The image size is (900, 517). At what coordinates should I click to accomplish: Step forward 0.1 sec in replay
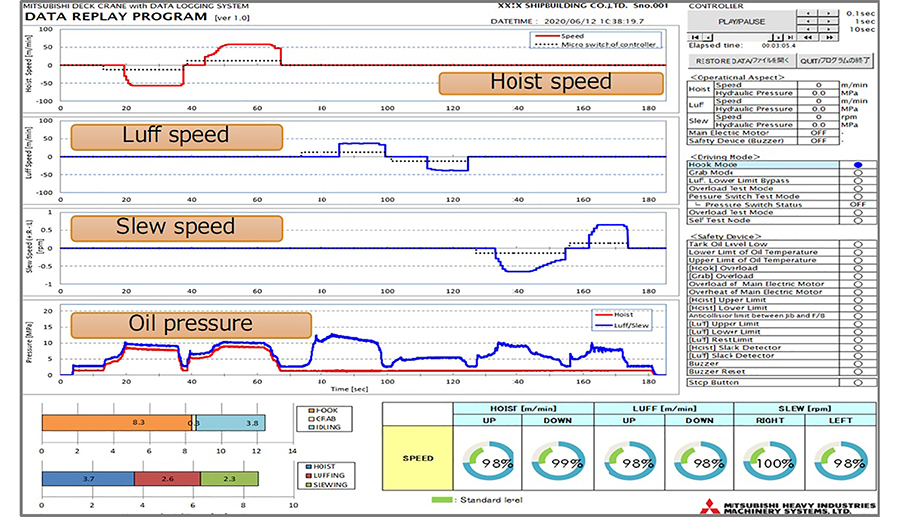point(828,13)
